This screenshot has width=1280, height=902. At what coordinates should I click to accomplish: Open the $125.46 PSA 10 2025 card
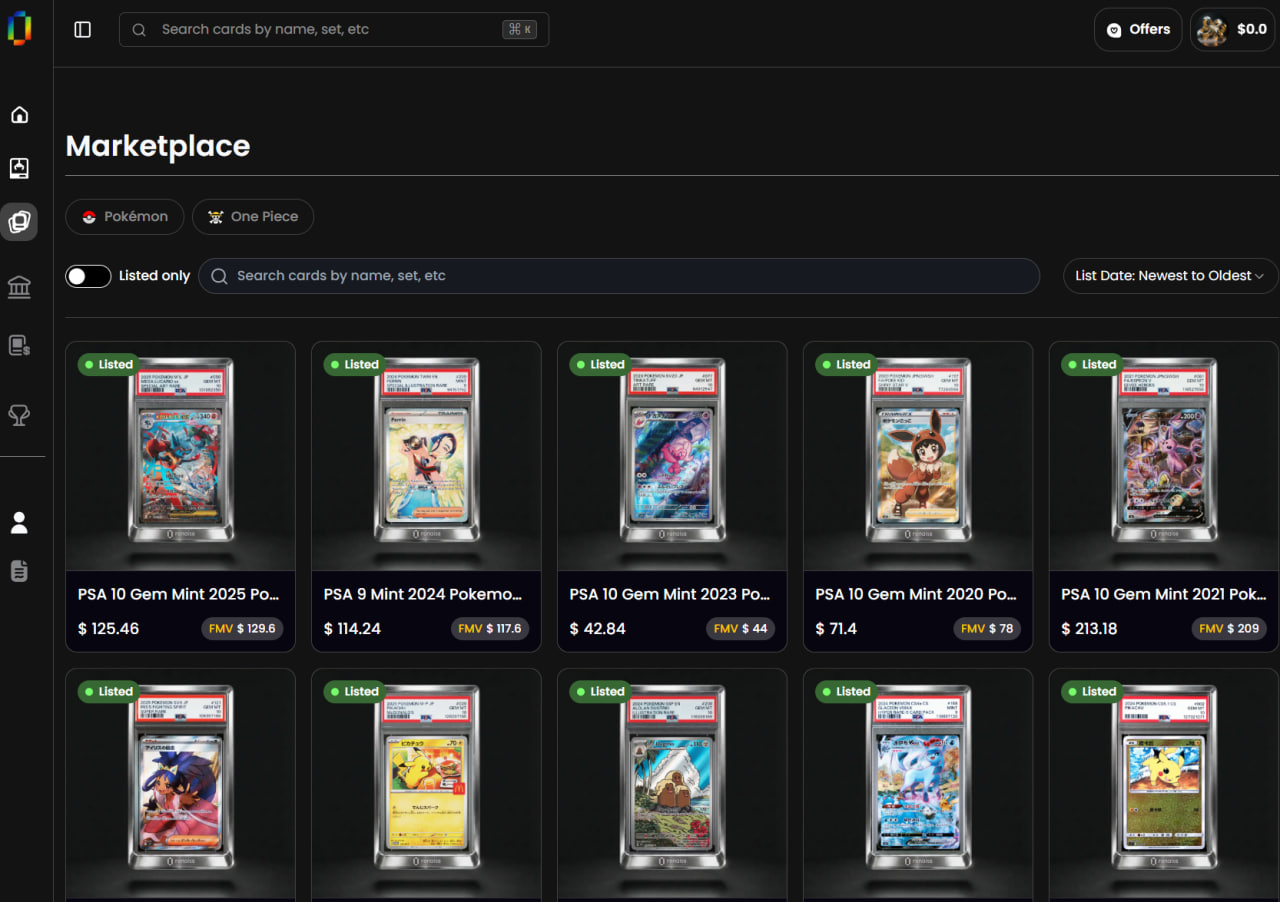pyautogui.click(x=180, y=497)
